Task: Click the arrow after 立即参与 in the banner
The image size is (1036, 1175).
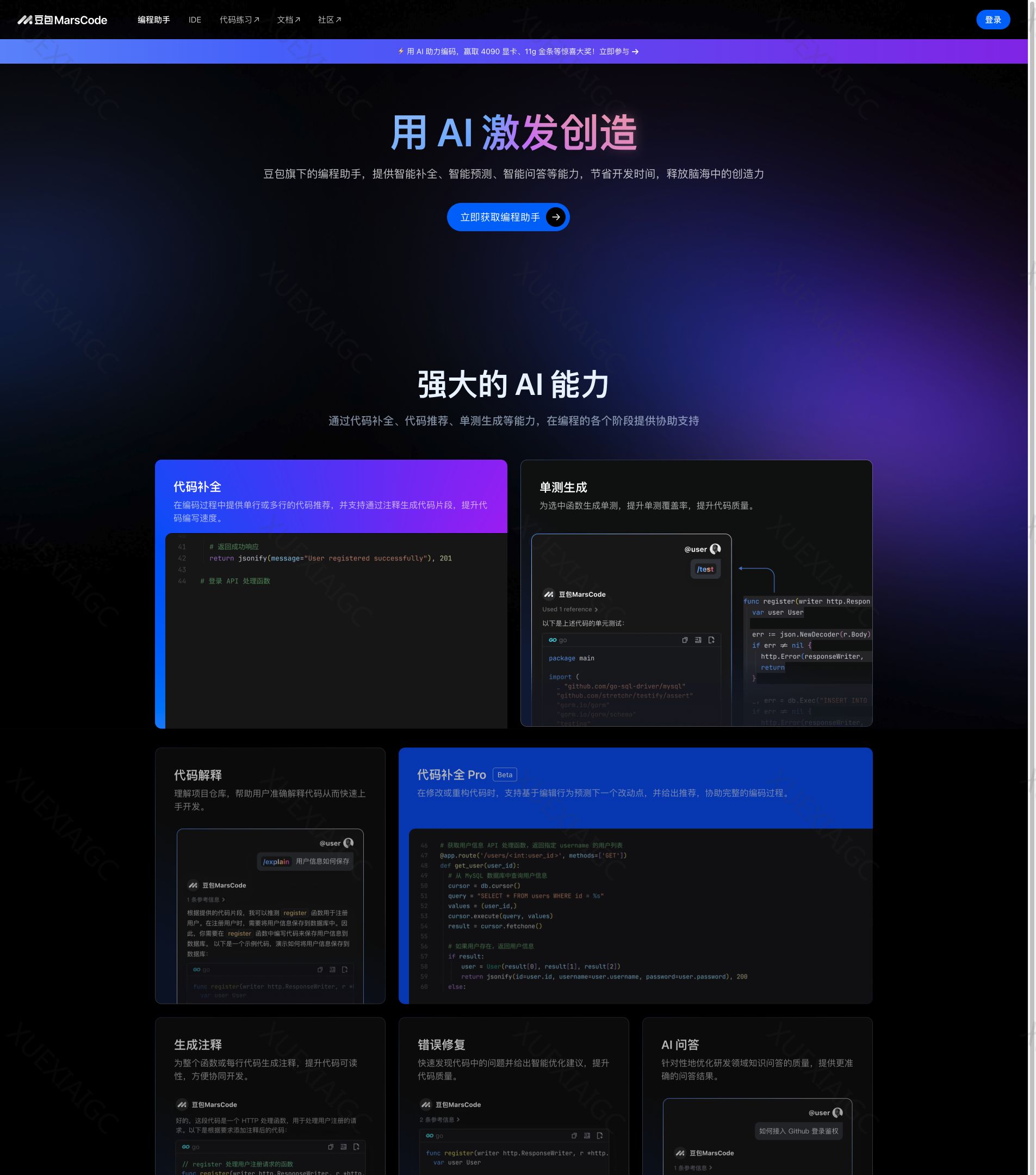Action: tap(635, 52)
